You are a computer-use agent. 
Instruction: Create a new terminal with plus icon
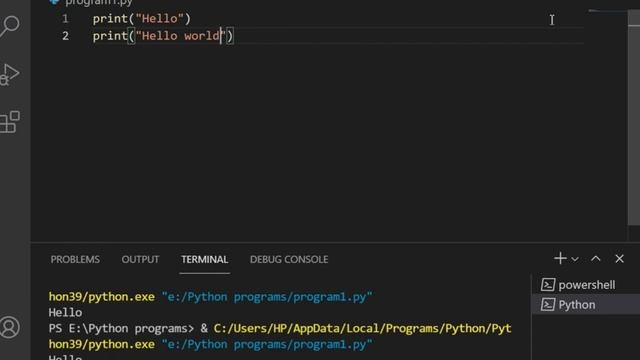(560, 259)
